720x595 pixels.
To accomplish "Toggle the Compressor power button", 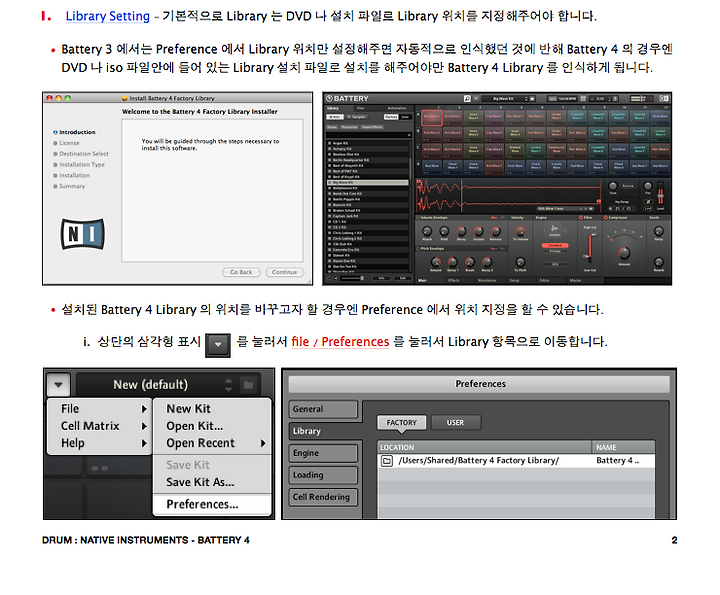I will coord(606,218).
